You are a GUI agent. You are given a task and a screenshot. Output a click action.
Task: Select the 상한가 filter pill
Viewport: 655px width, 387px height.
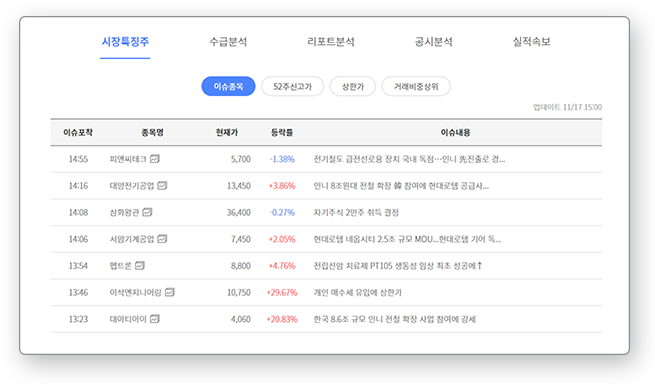click(x=353, y=87)
